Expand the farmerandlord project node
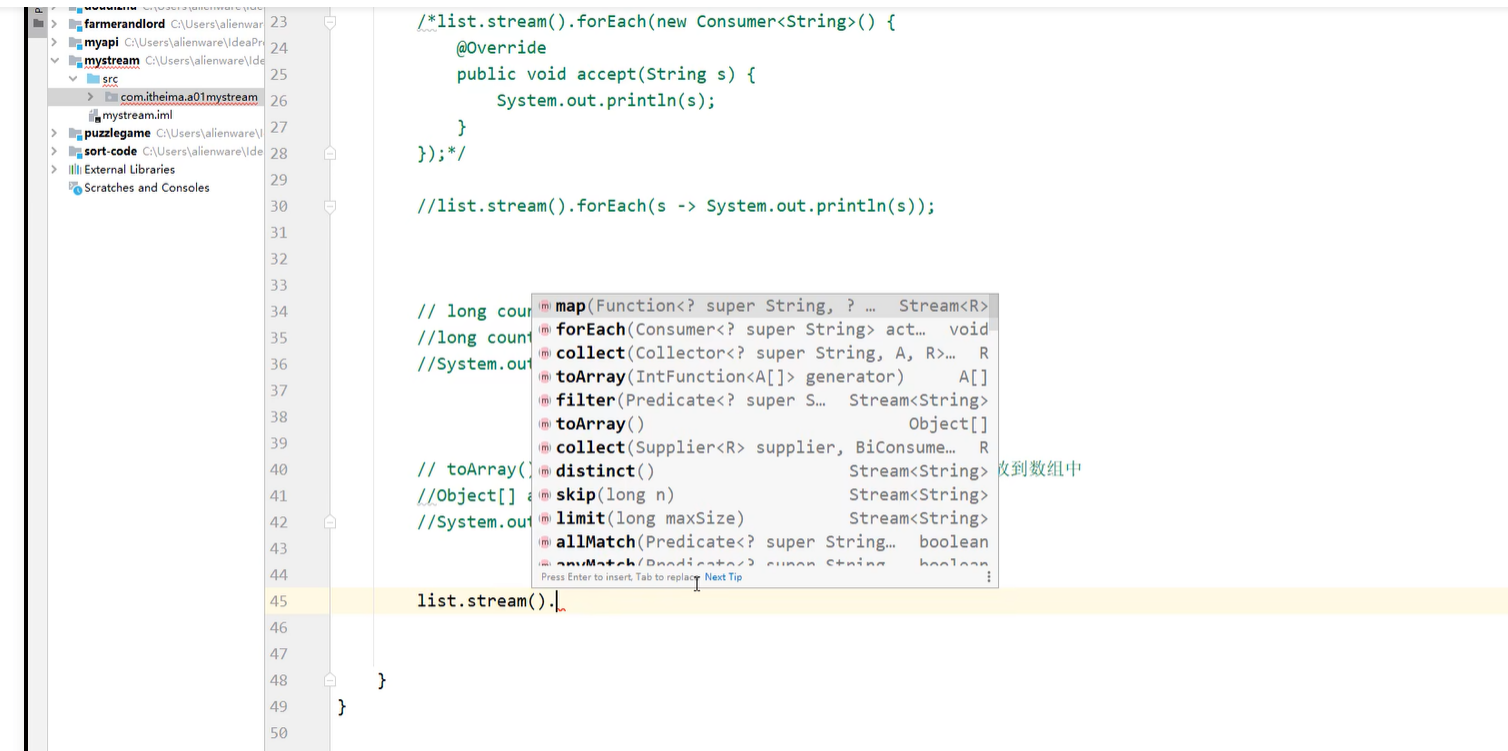1508x751 pixels. point(55,23)
